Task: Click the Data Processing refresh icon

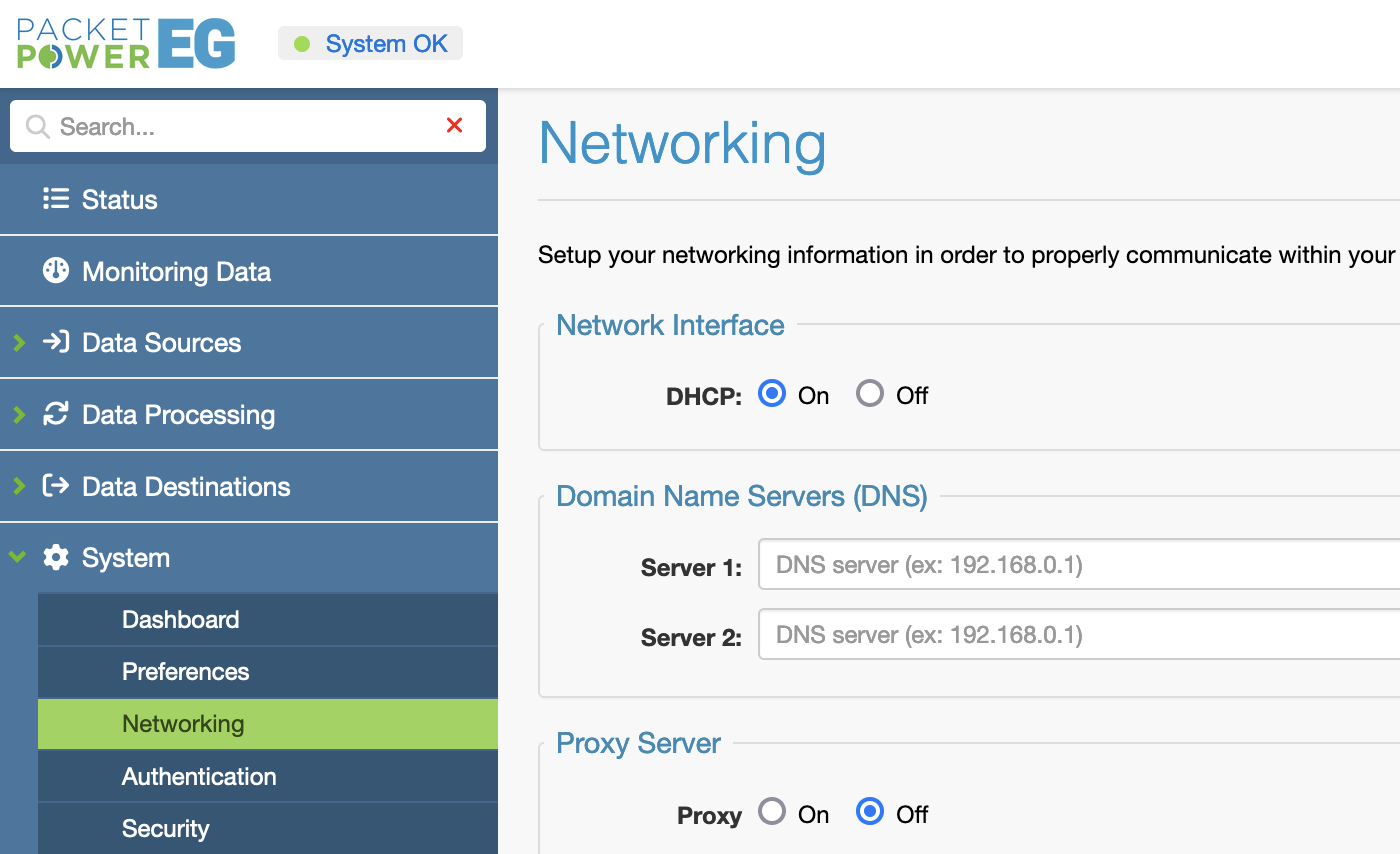Action: click(55, 414)
